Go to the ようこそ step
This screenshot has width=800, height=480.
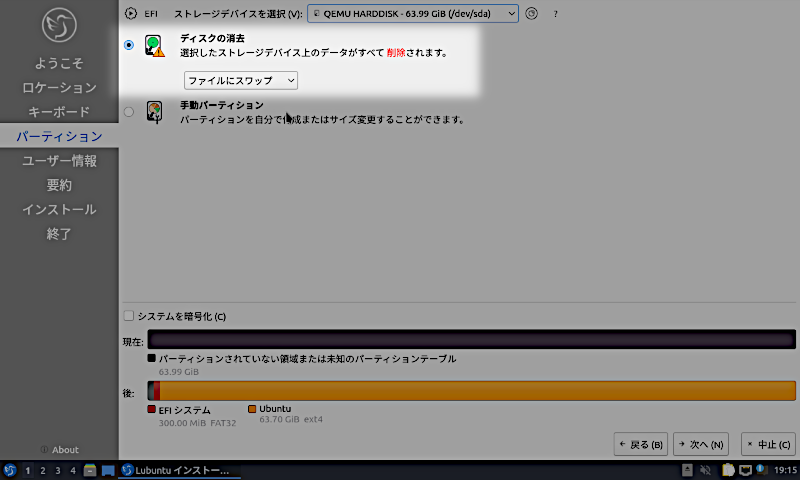59,63
